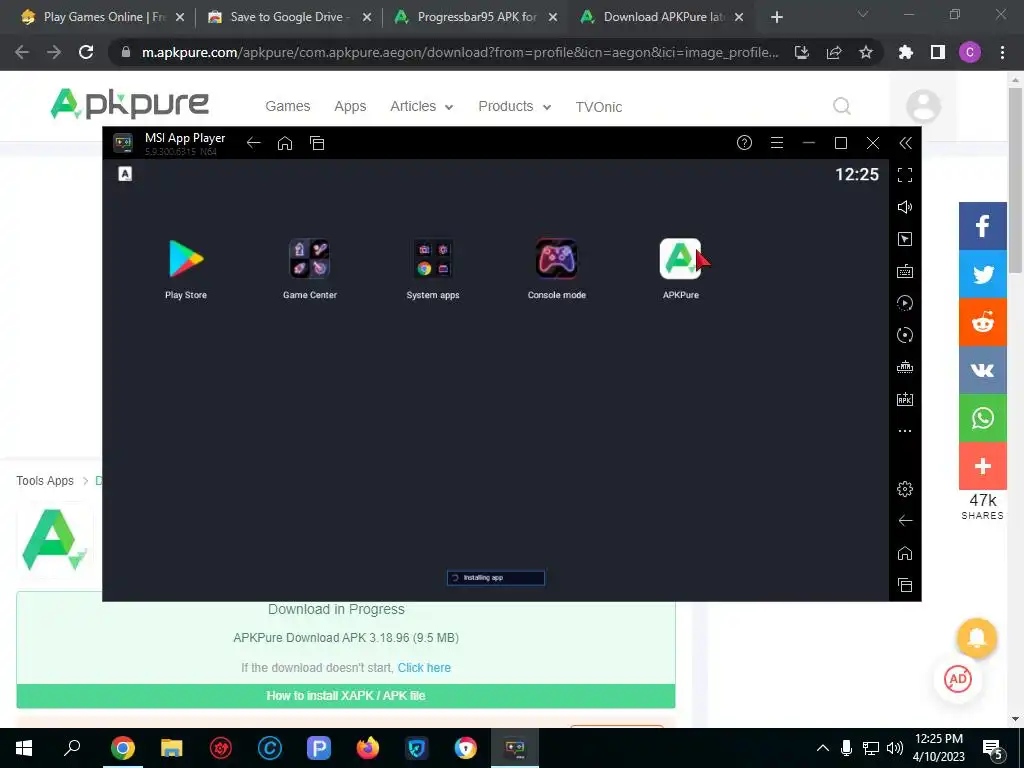Open Chrome extensions puzzle icon
The width and height of the screenshot is (1024, 768).
pos(906,52)
